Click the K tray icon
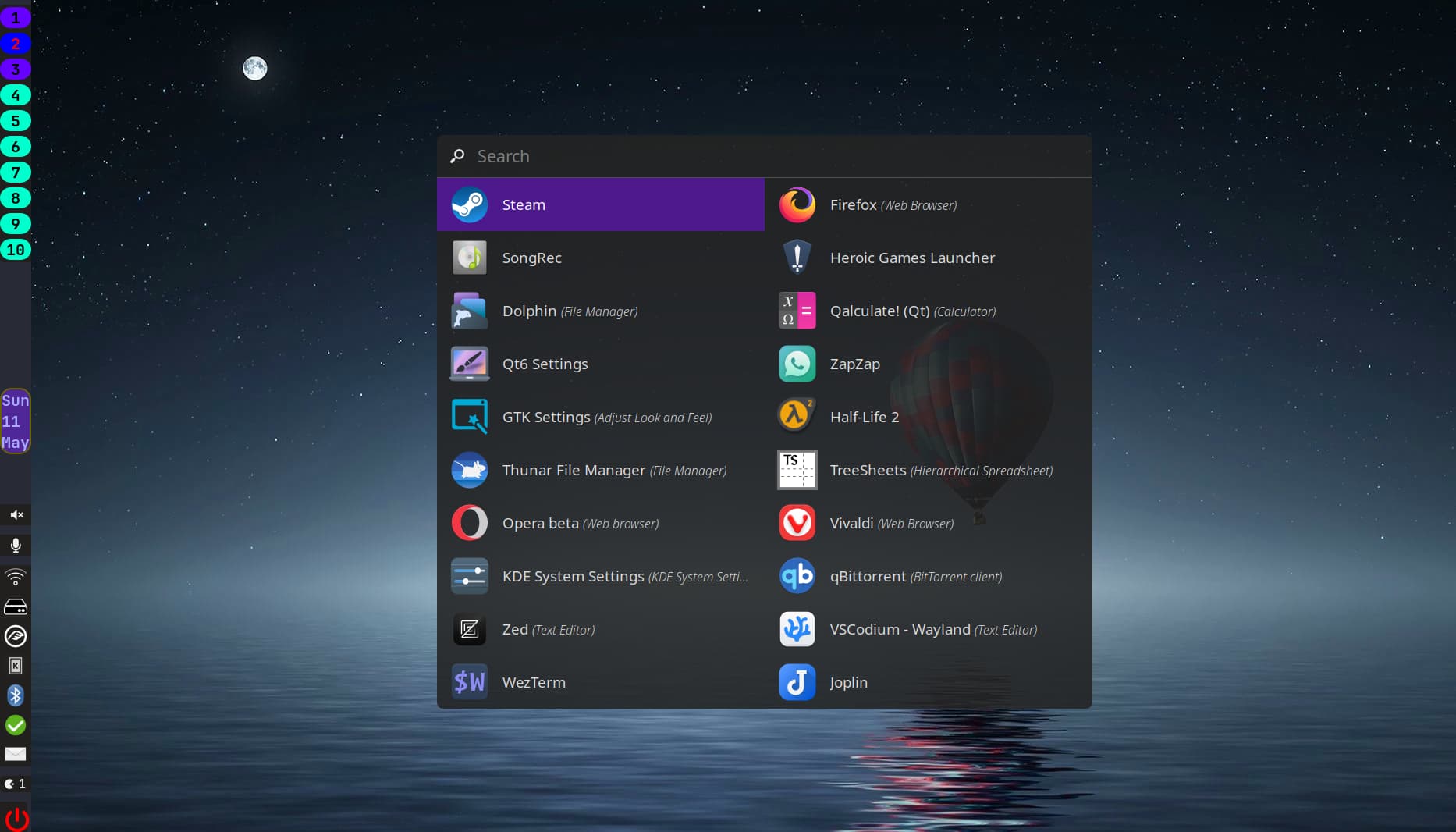This screenshot has height=832, width=1456. click(x=16, y=666)
